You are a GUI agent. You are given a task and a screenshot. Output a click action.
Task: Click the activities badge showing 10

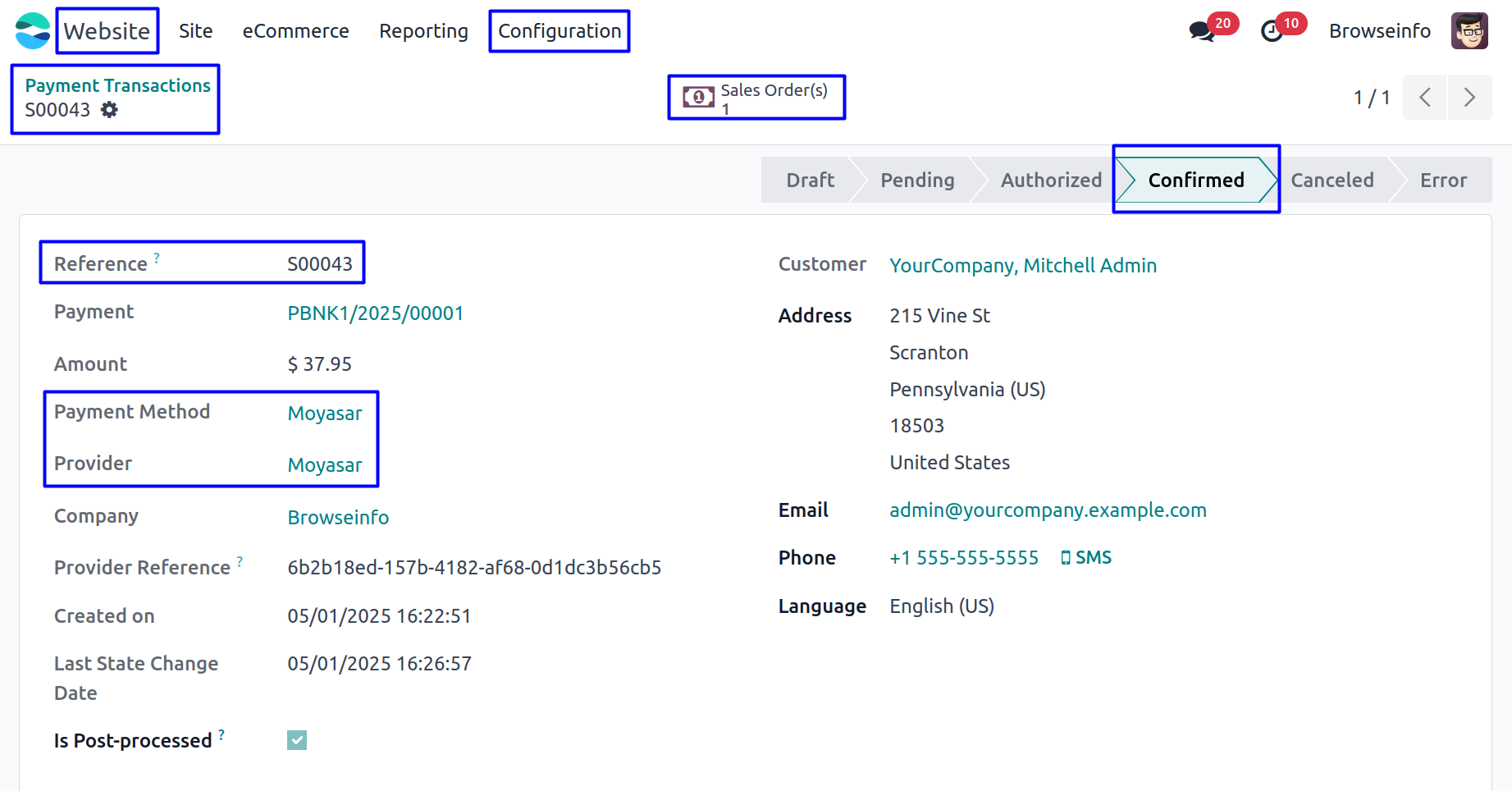tap(1291, 23)
